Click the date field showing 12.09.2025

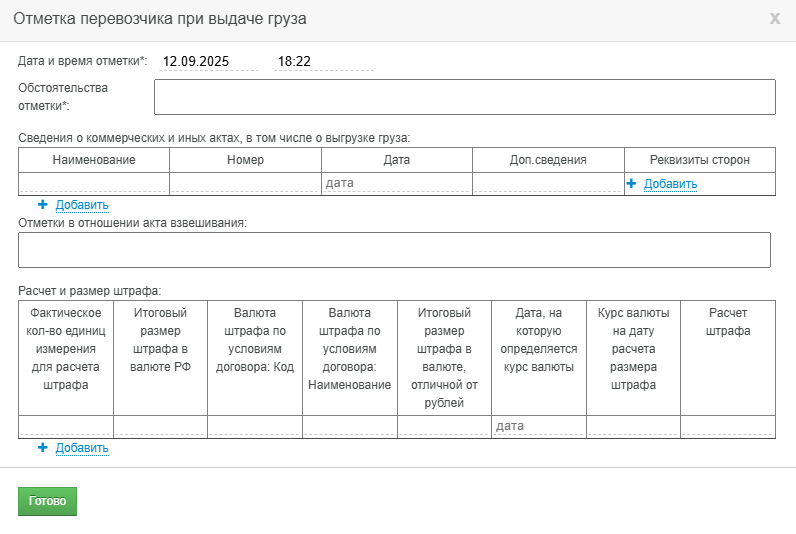coord(209,61)
